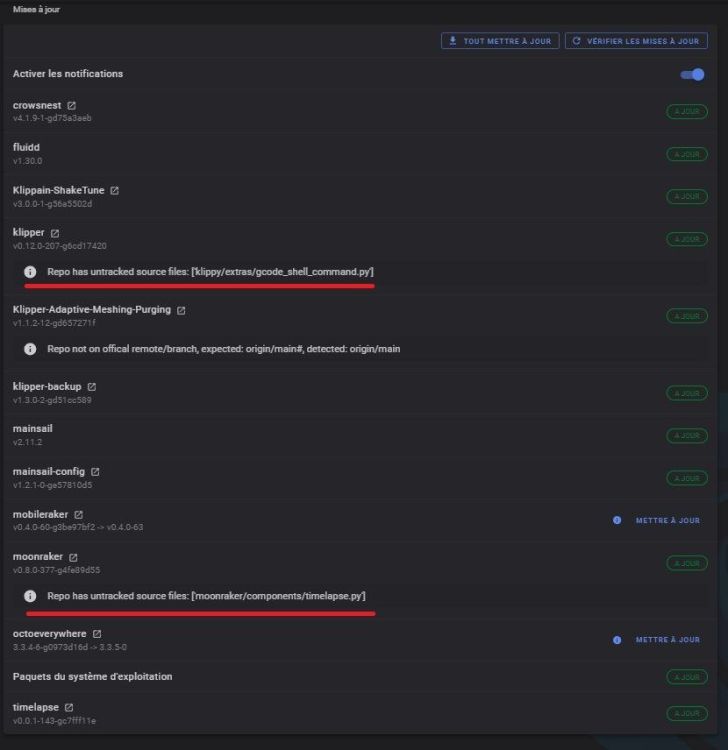Open mainsail-config external link icon

click(95, 471)
